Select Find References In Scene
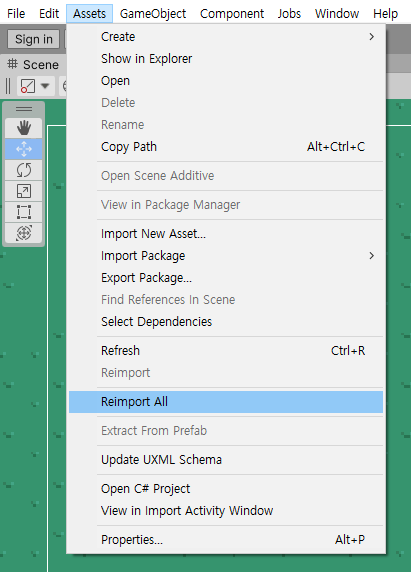411x572 pixels. coord(226,299)
